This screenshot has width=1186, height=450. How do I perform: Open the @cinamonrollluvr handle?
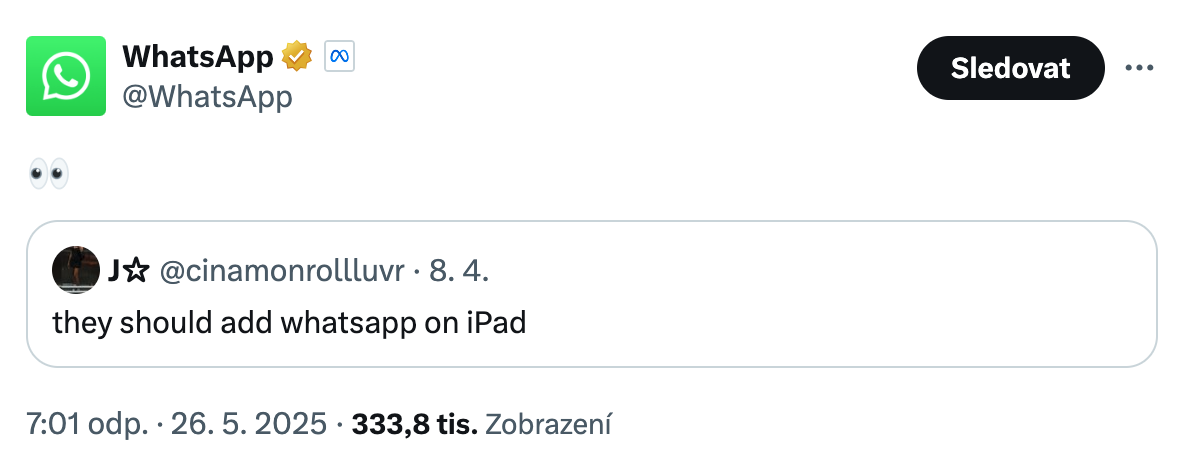coord(281,271)
